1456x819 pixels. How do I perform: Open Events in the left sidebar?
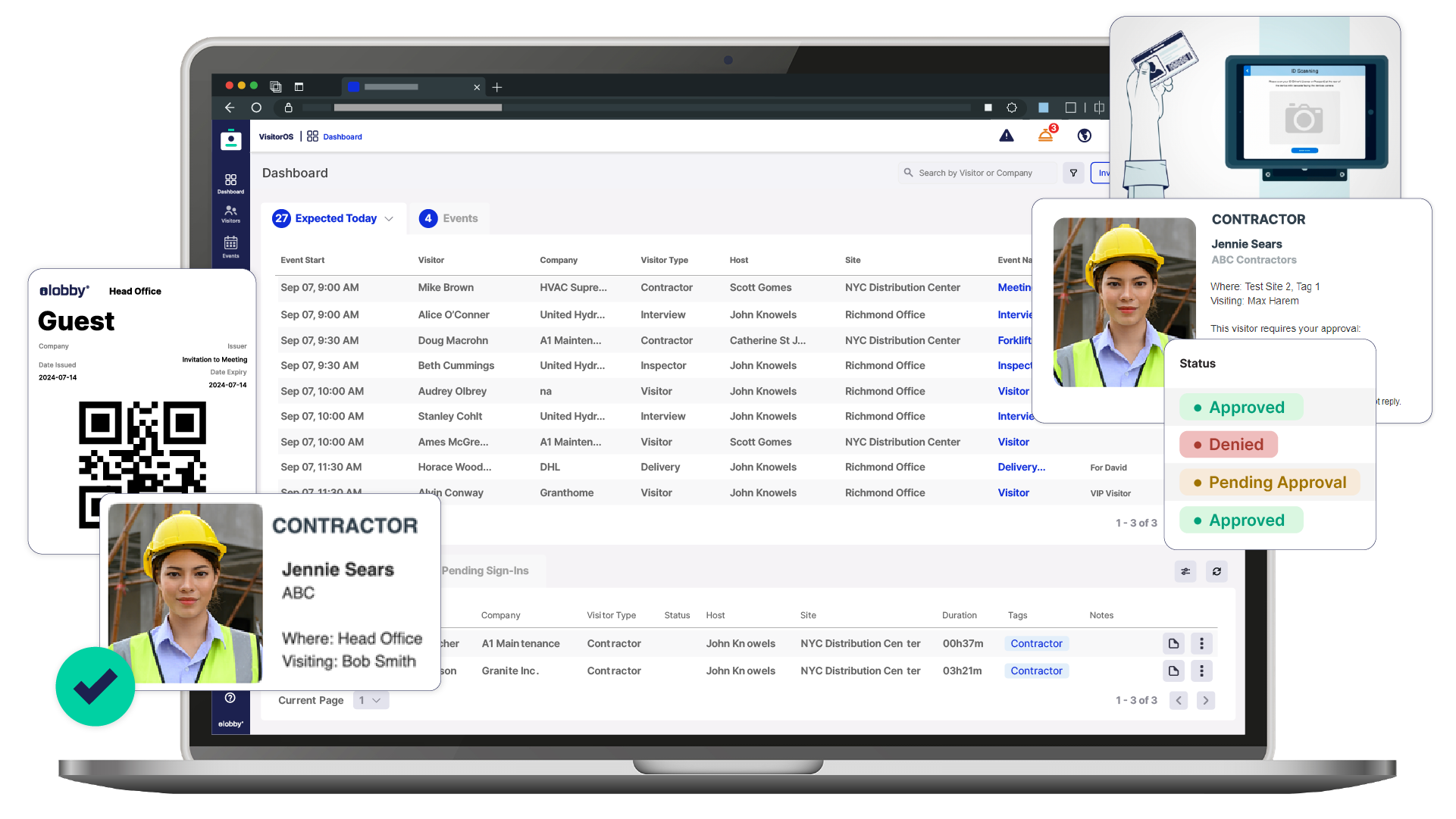point(230,246)
